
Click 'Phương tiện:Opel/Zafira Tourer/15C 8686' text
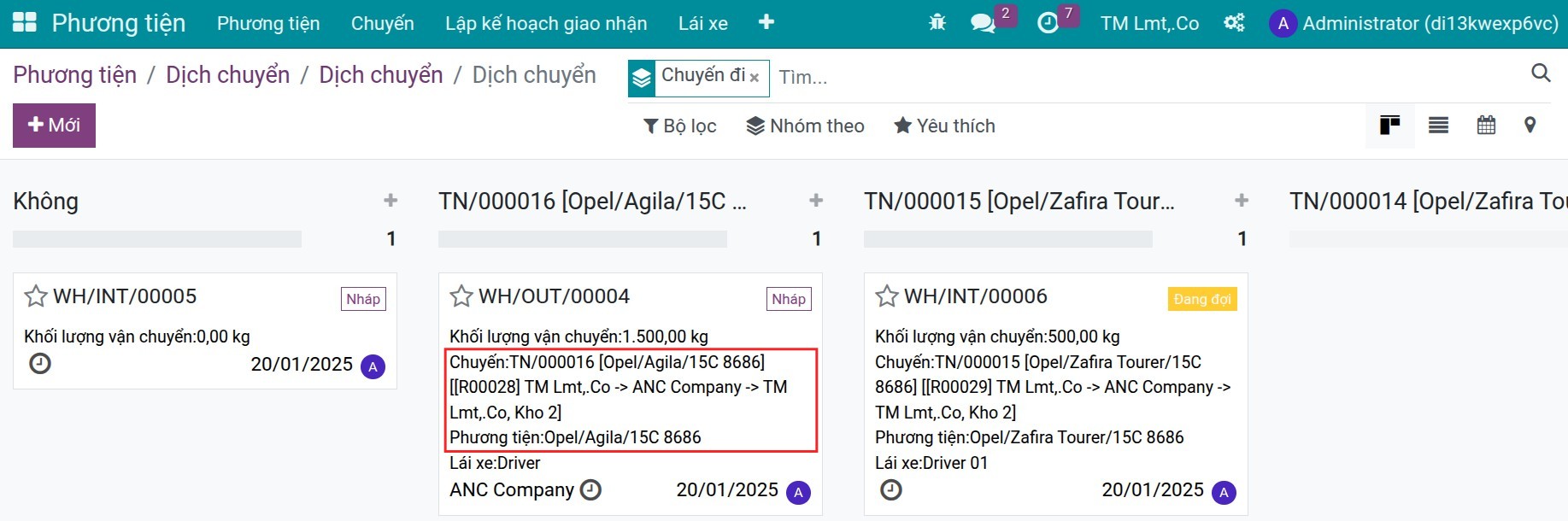click(x=1030, y=437)
